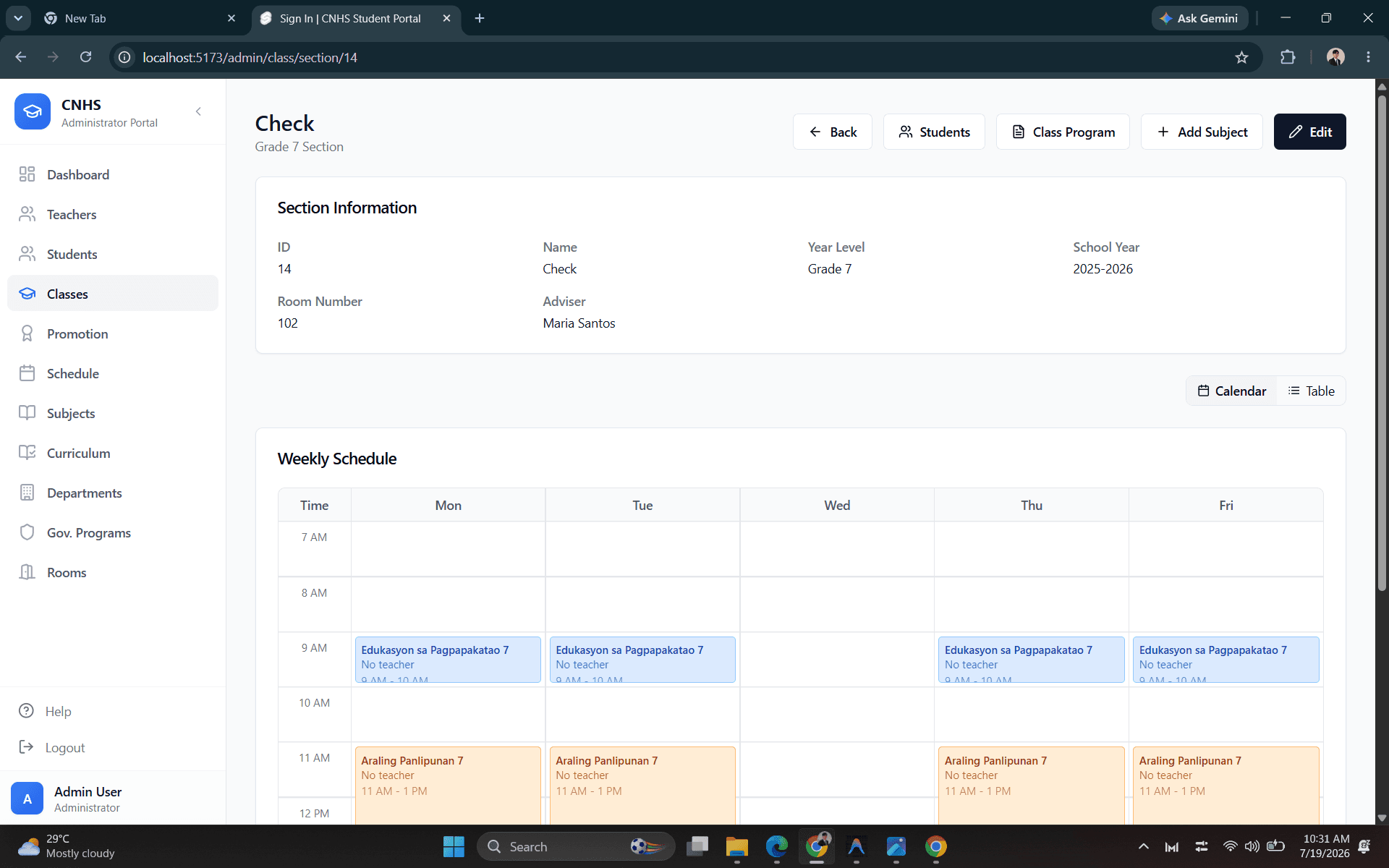
Task: Reload the page
Action: (x=85, y=57)
